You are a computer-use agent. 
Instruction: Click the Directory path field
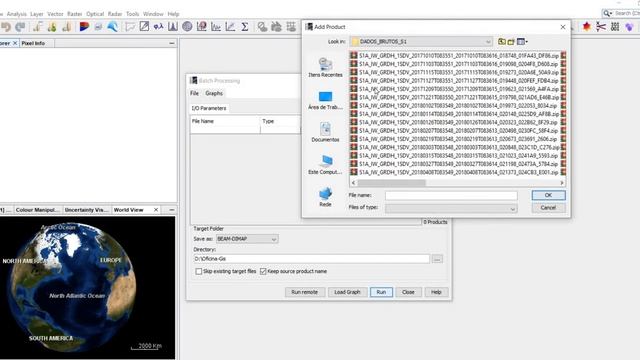pyautogui.click(x=311, y=259)
